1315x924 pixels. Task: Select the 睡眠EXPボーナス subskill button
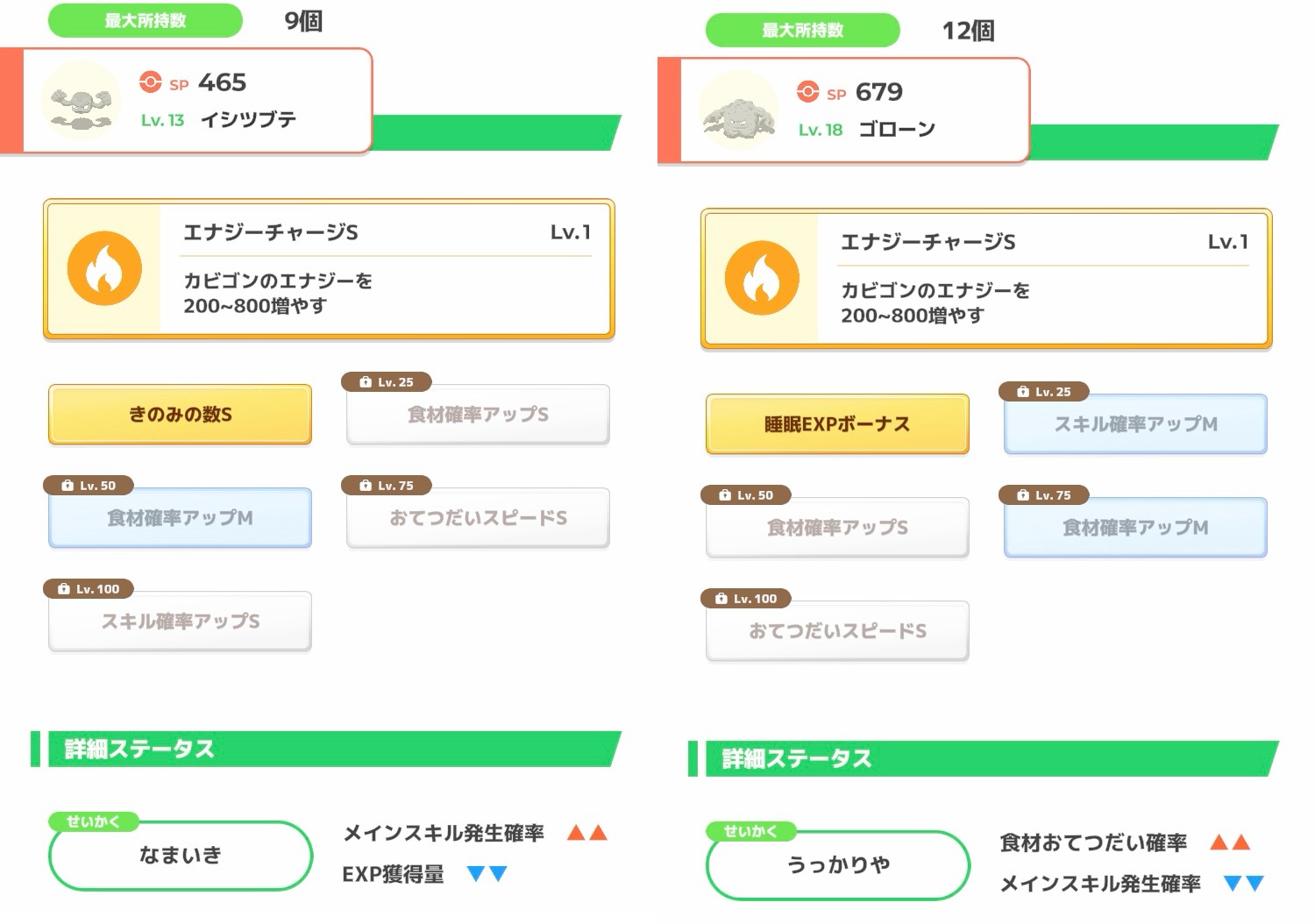(837, 424)
